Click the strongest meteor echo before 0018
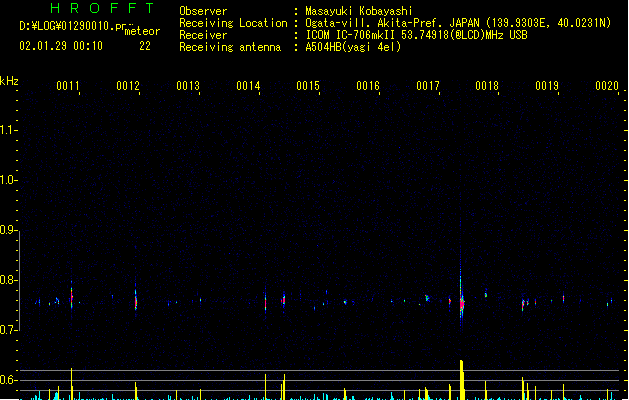This screenshot has height=400, width=629. tap(461, 304)
